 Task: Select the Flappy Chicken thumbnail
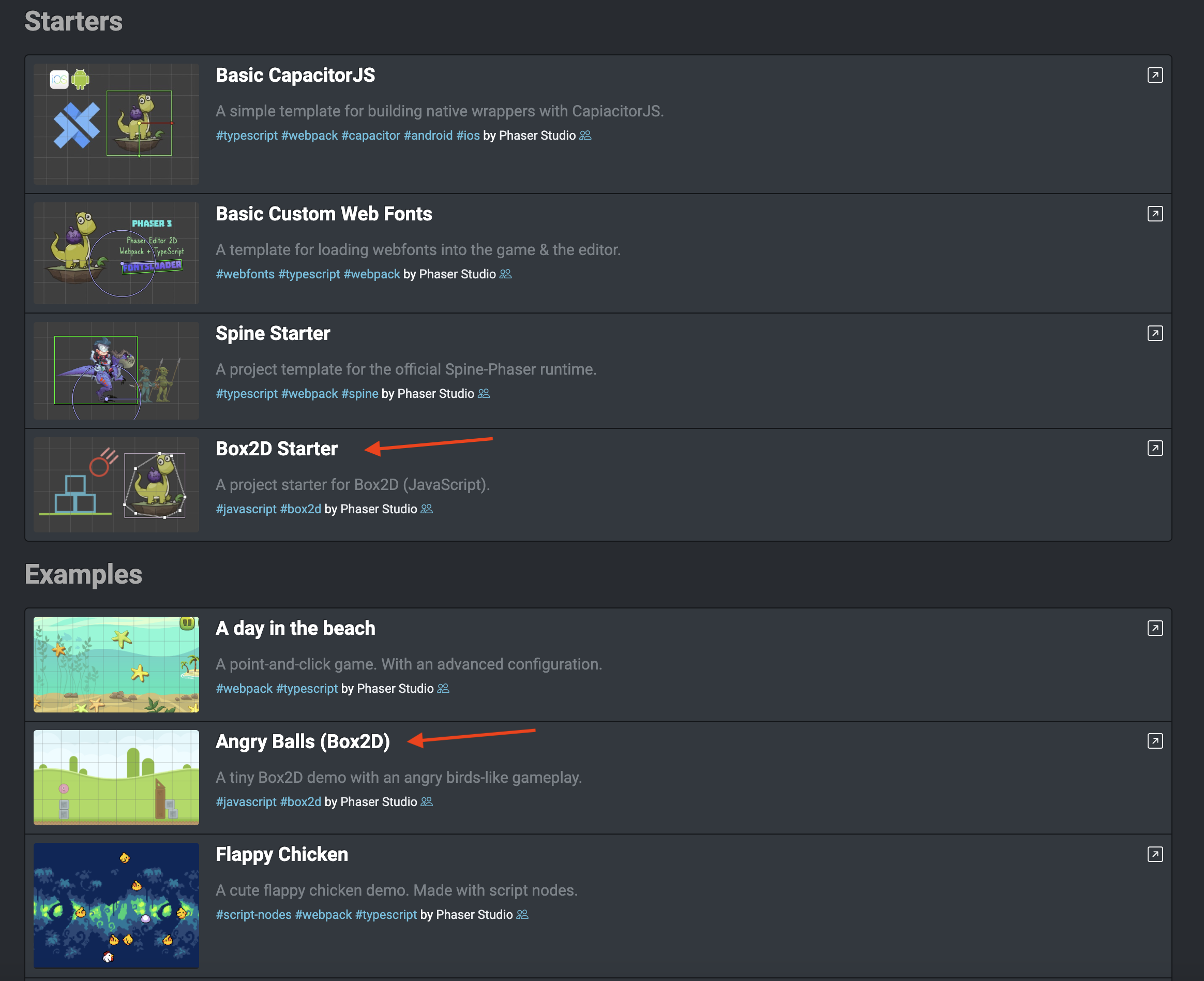[116, 906]
